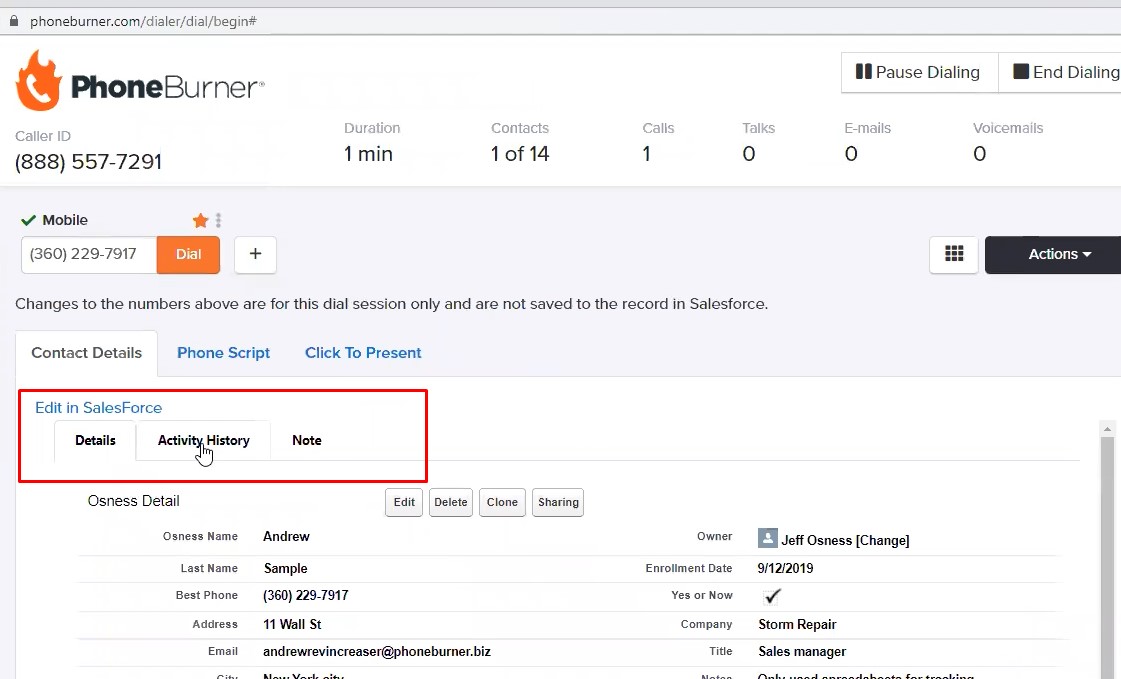Click Best Phone value (360) 229-7917
This screenshot has height=679, width=1121.
(x=305, y=595)
